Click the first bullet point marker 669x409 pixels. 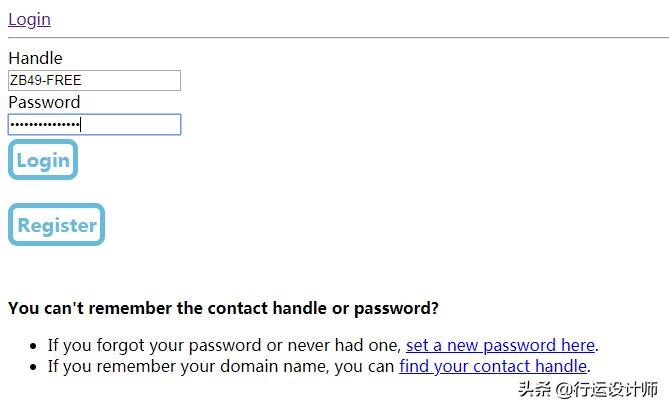[35, 346]
